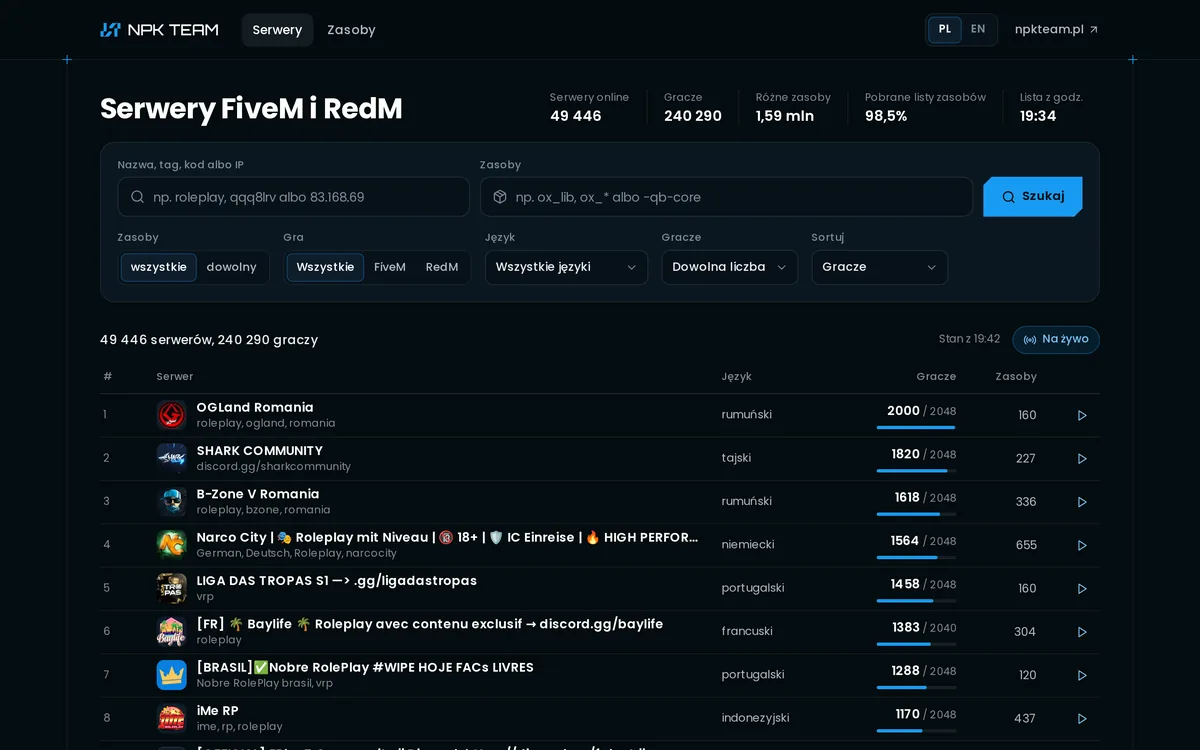Screen dimensions: 1200x750
Task: Switch to the Zasoby tab
Action: coord(351,30)
